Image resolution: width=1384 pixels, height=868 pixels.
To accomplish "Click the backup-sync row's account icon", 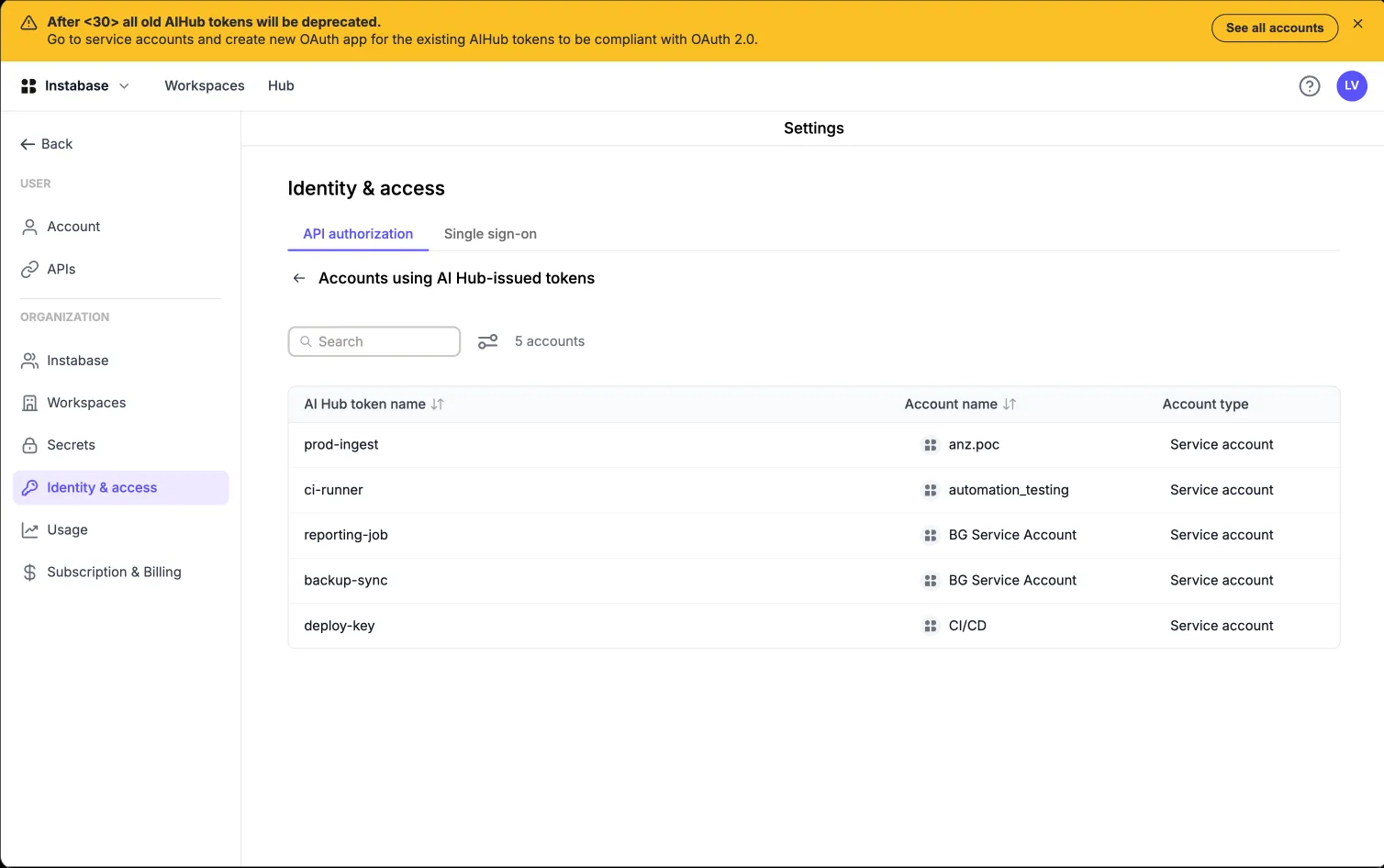I will [930, 581].
